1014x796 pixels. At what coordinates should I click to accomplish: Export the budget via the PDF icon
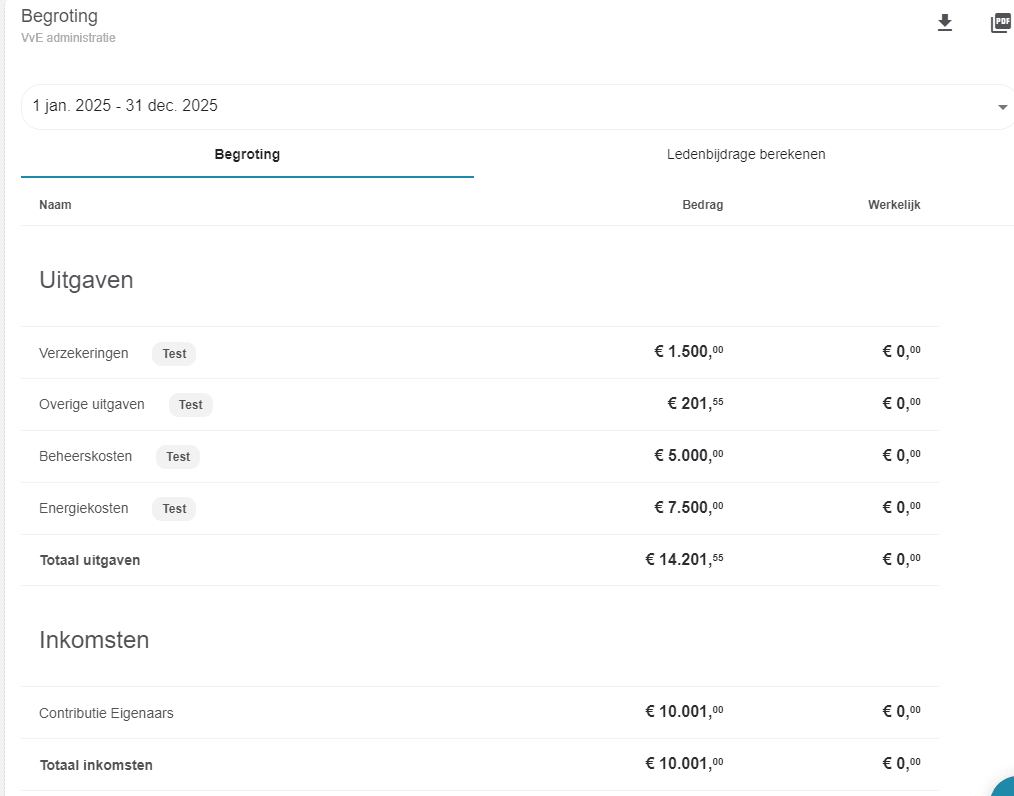pos(1000,23)
